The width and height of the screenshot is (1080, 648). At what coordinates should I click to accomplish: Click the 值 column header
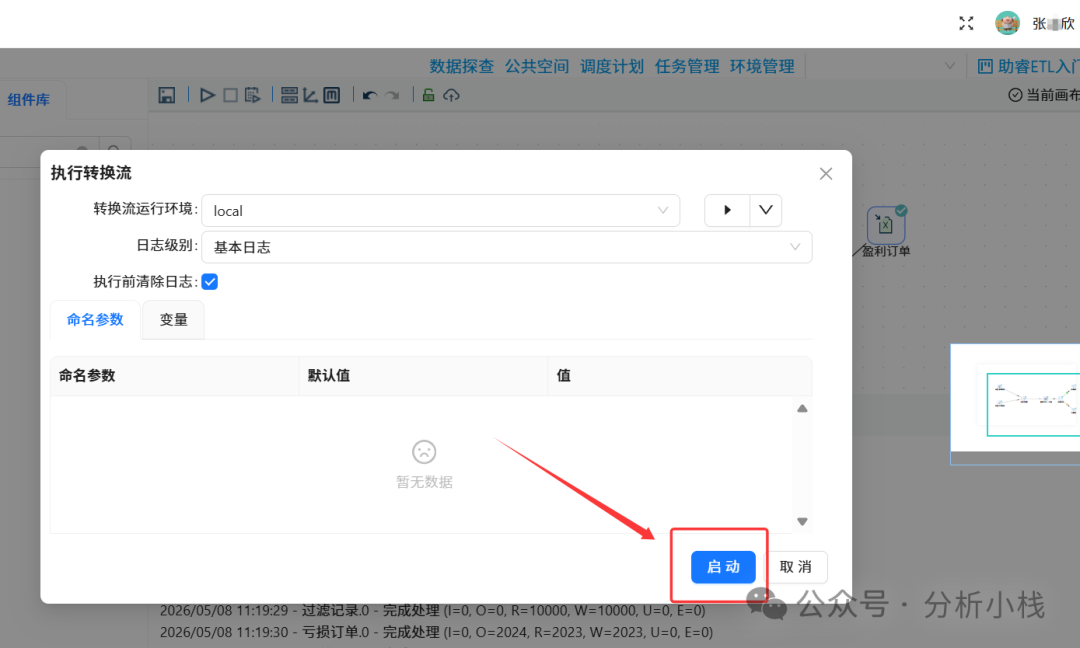click(x=679, y=375)
